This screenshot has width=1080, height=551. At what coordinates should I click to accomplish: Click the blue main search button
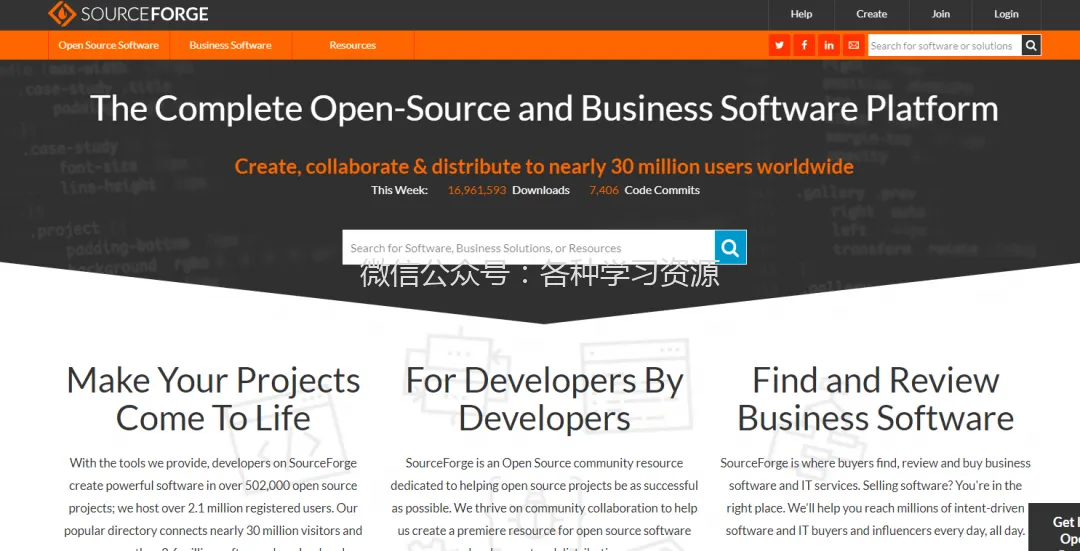click(x=730, y=247)
